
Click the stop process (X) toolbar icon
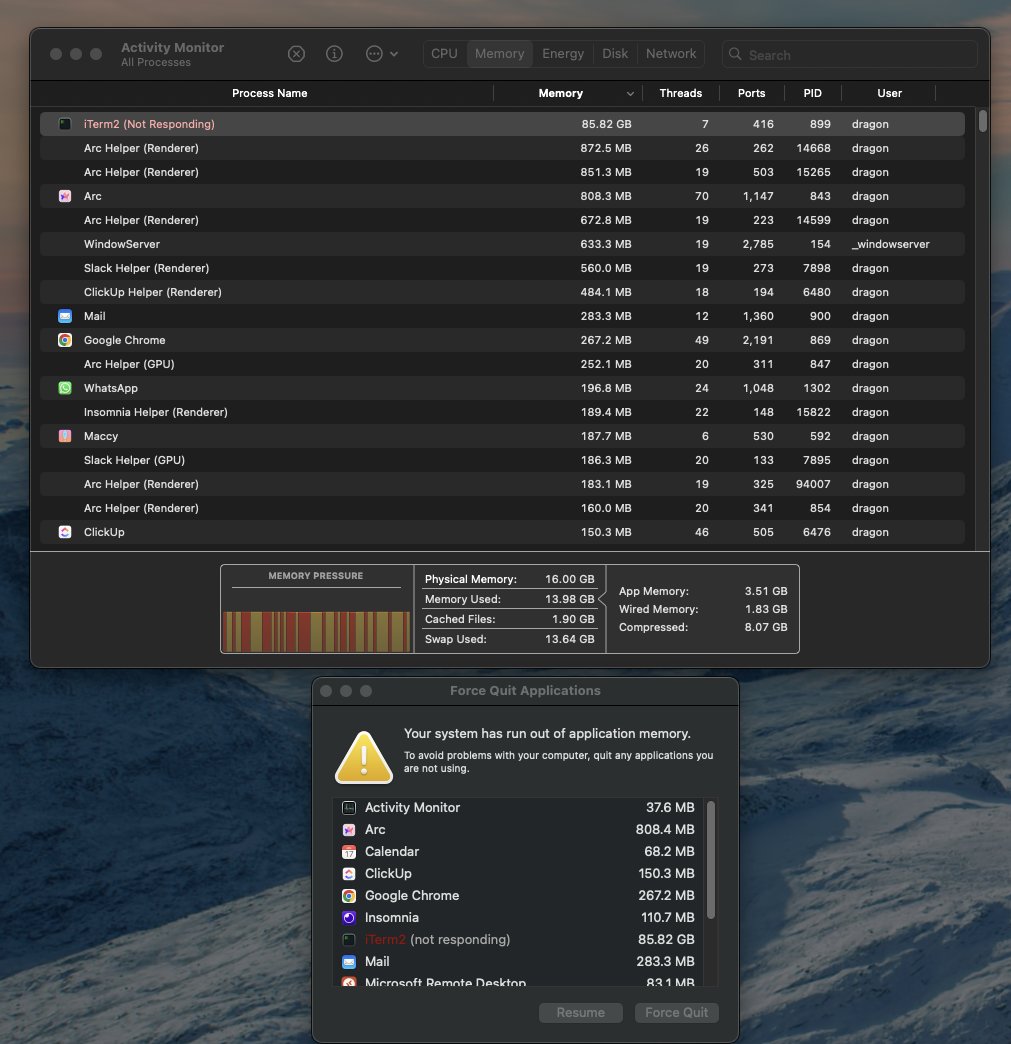[x=296, y=54]
